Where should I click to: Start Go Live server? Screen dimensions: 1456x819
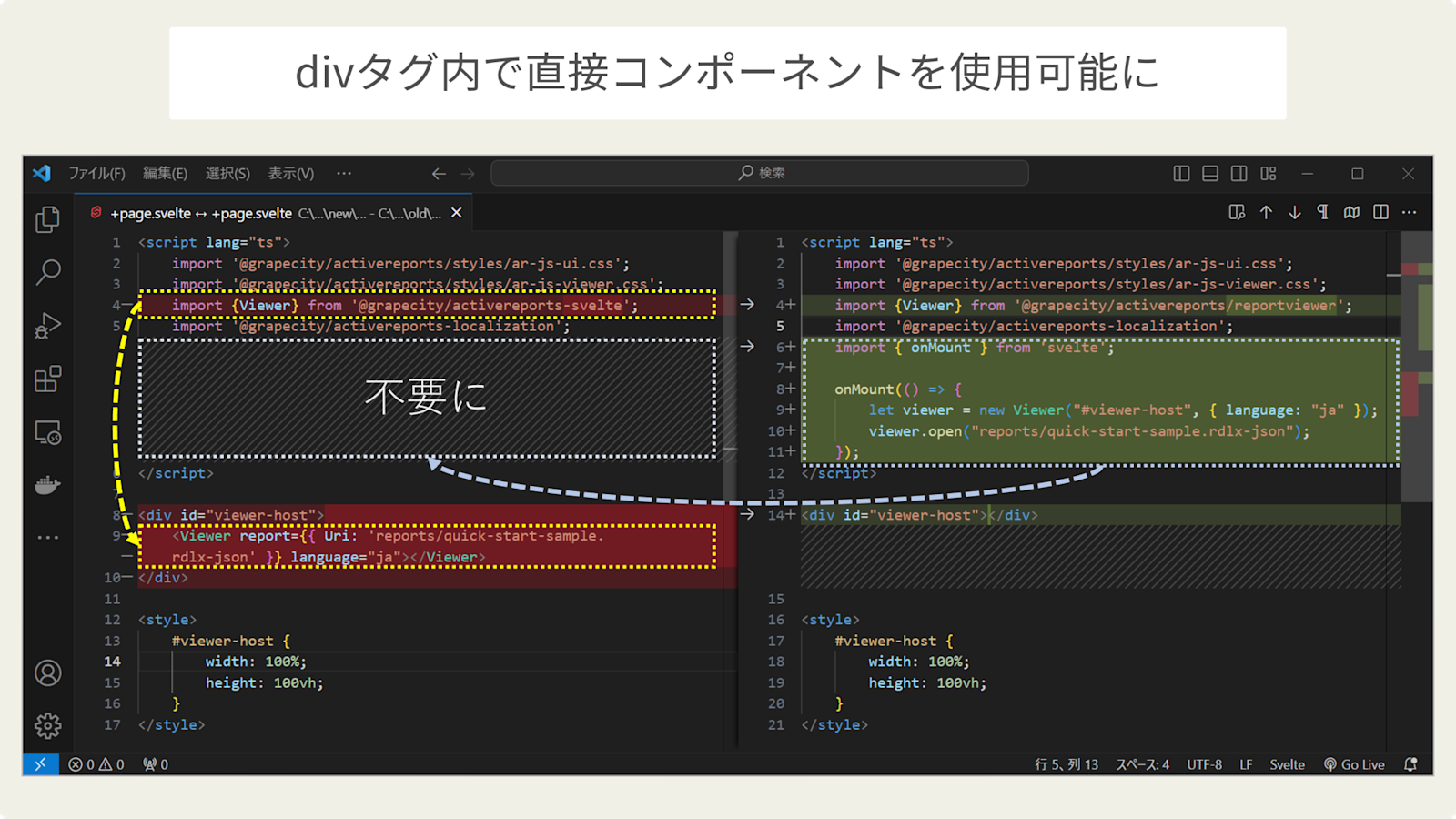(x=1354, y=764)
